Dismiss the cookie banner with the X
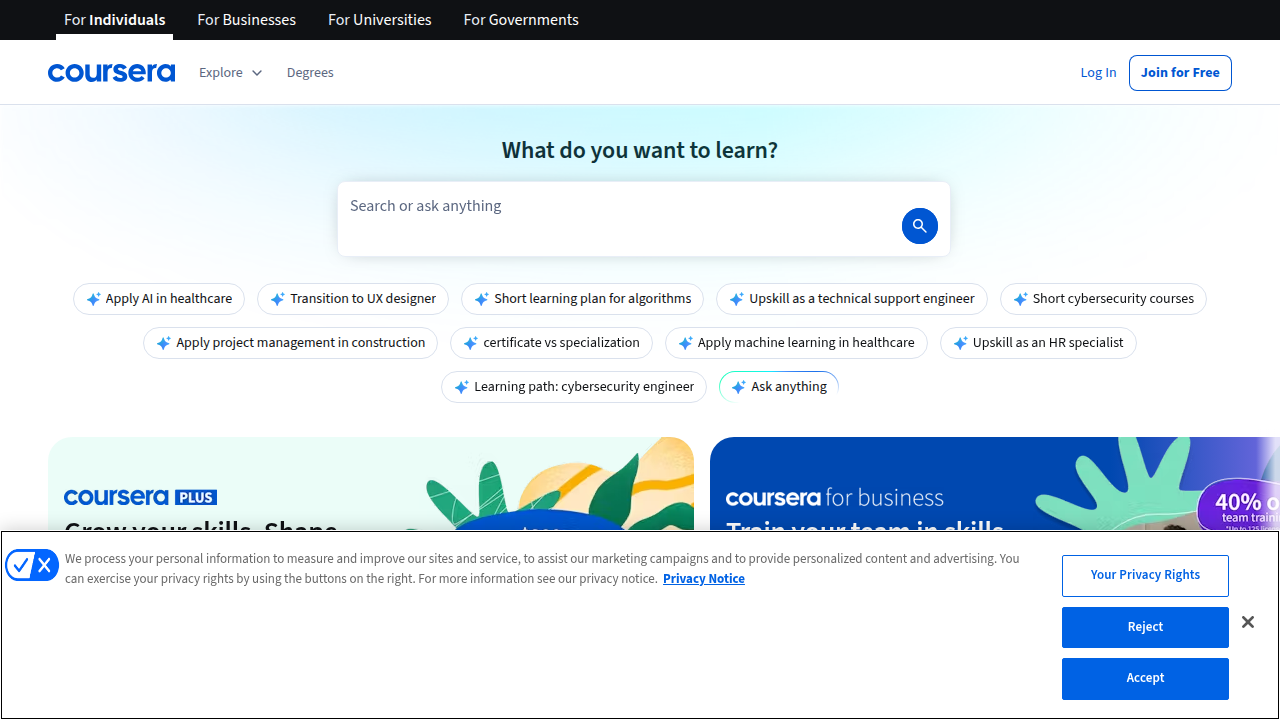 click(1247, 622)
